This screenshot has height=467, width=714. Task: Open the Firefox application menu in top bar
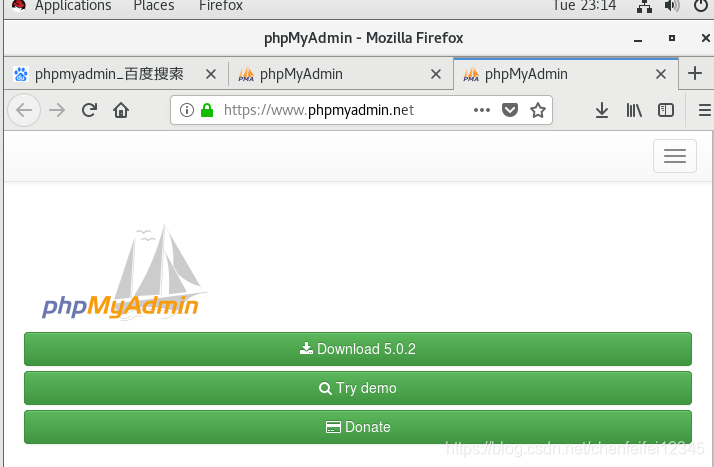(x=221, y=6)
